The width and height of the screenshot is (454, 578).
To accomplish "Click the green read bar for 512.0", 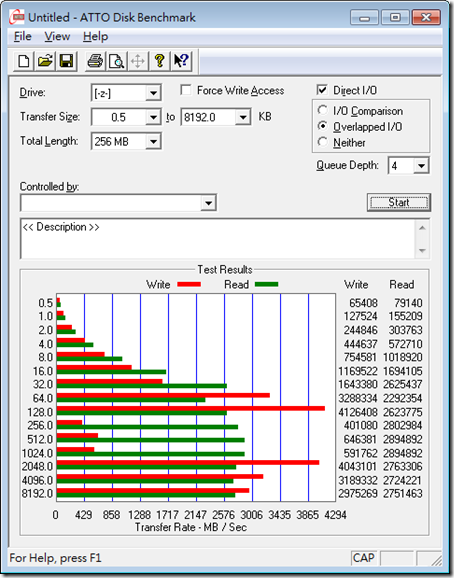I will (x=150, y=440).
